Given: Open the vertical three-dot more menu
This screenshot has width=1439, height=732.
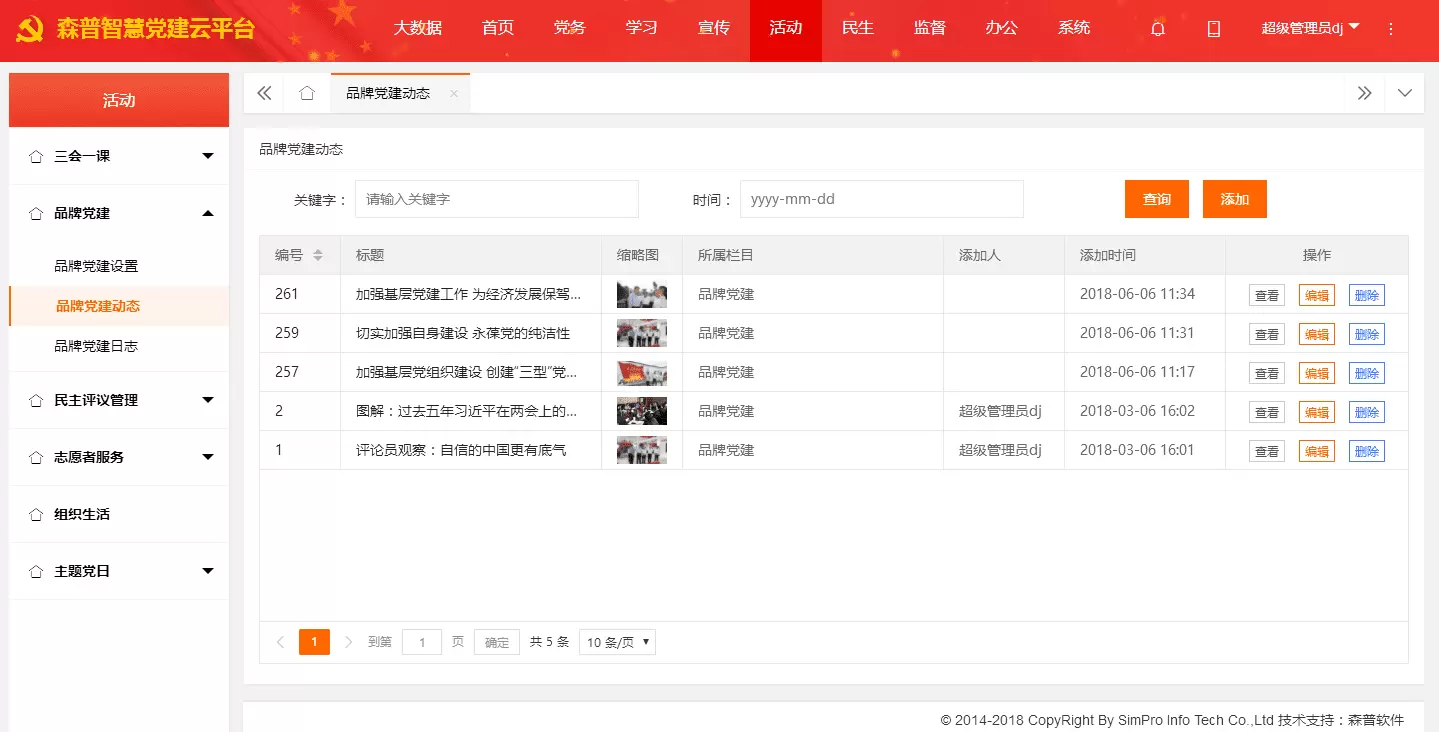Looking at the screenshot, I should click(1390, 29).
